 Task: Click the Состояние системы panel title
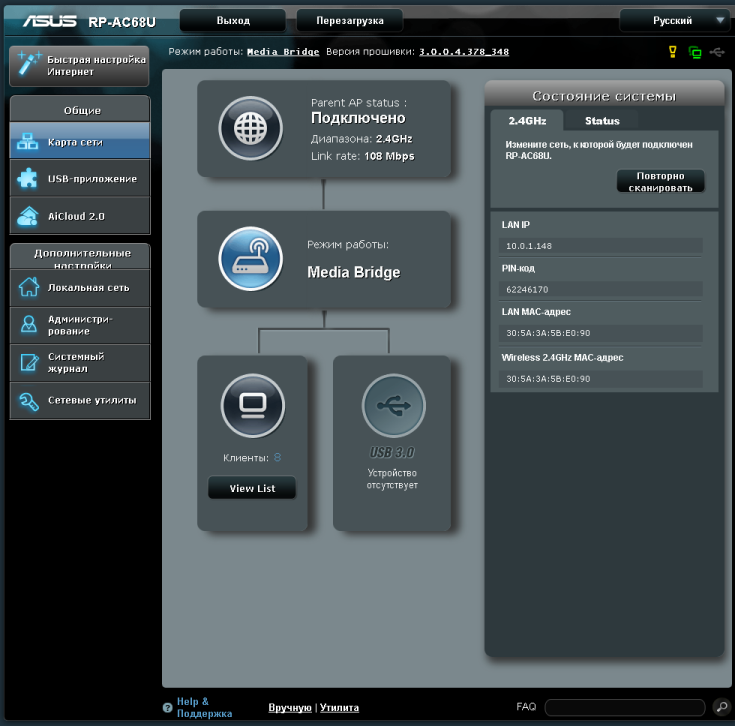[604, 96]
